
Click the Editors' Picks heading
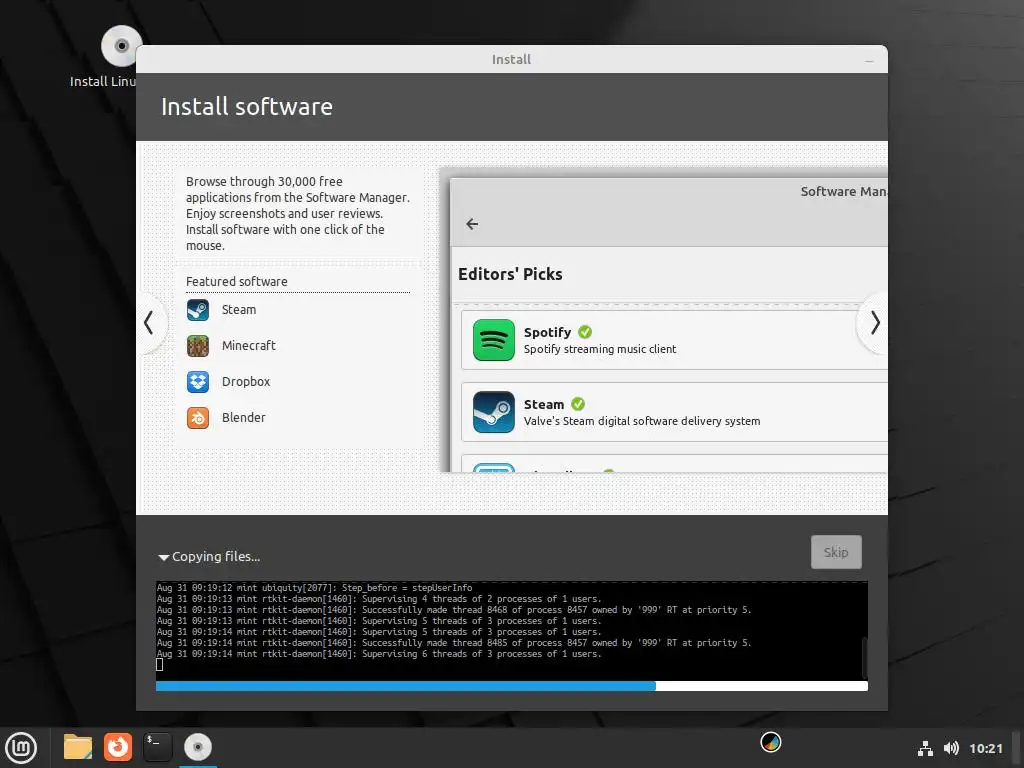tap(510, 274)
